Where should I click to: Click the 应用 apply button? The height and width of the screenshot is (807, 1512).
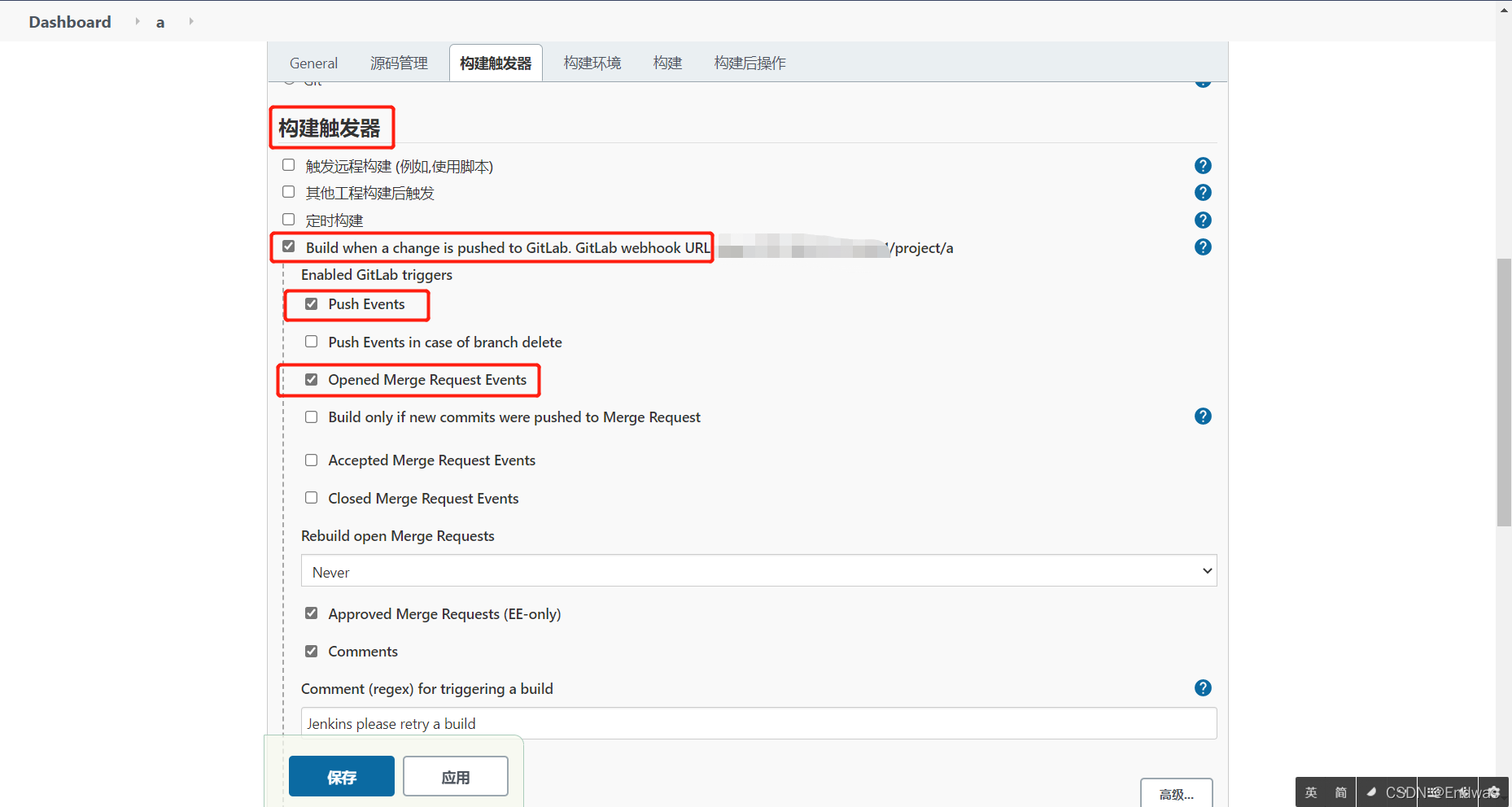pos(456,777)
